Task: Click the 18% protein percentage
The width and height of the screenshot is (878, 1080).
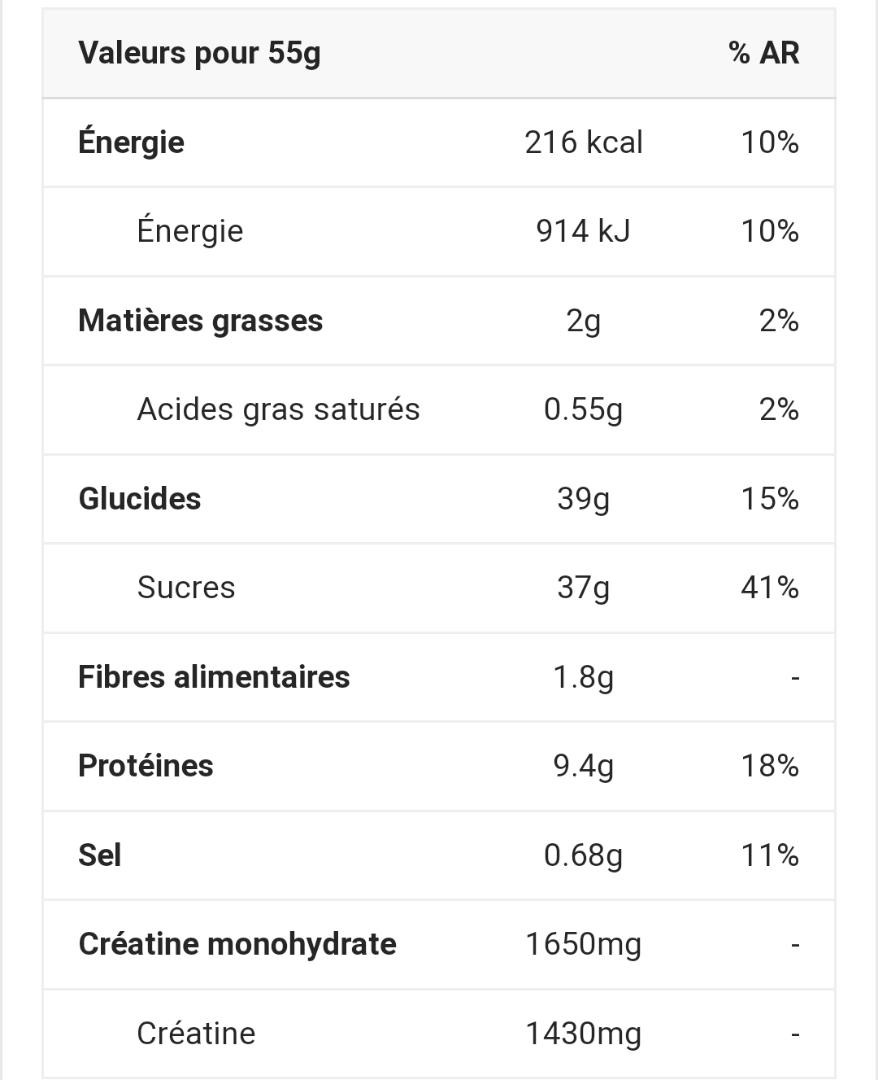Action: 770,766
